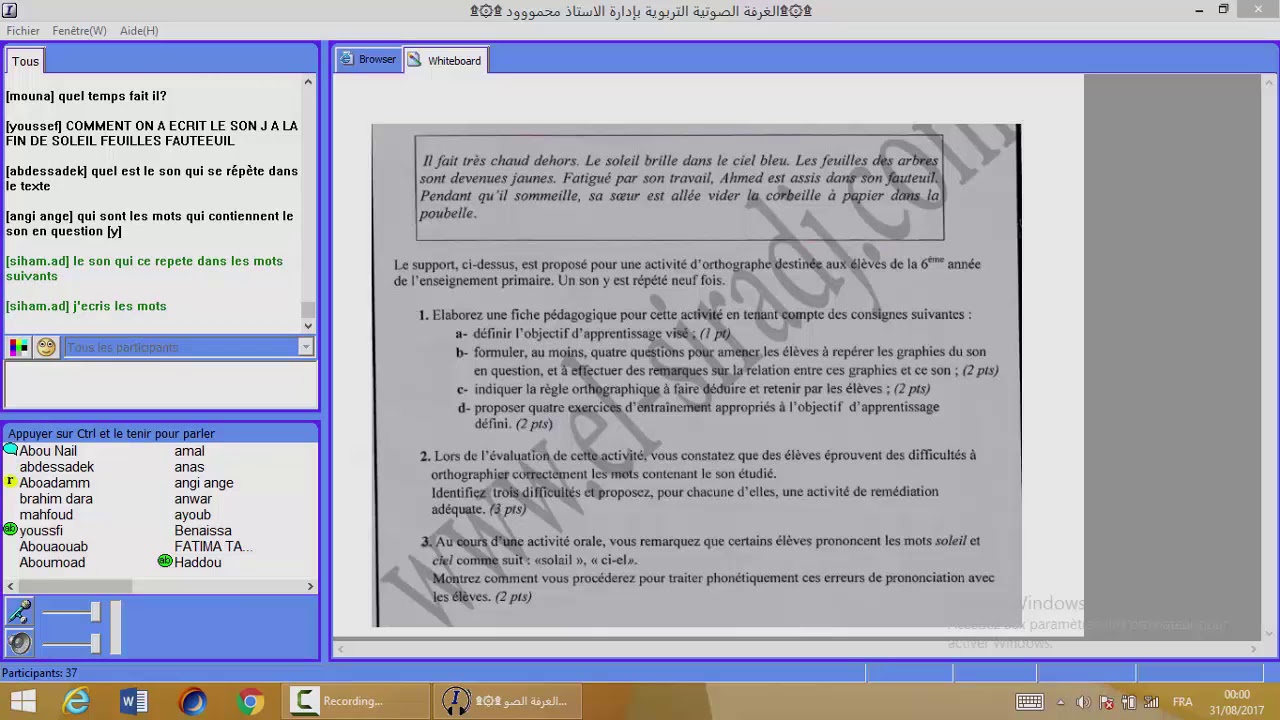Click the Participants: 37 status text
The image size is (1280, 720).
pos(39,673)
